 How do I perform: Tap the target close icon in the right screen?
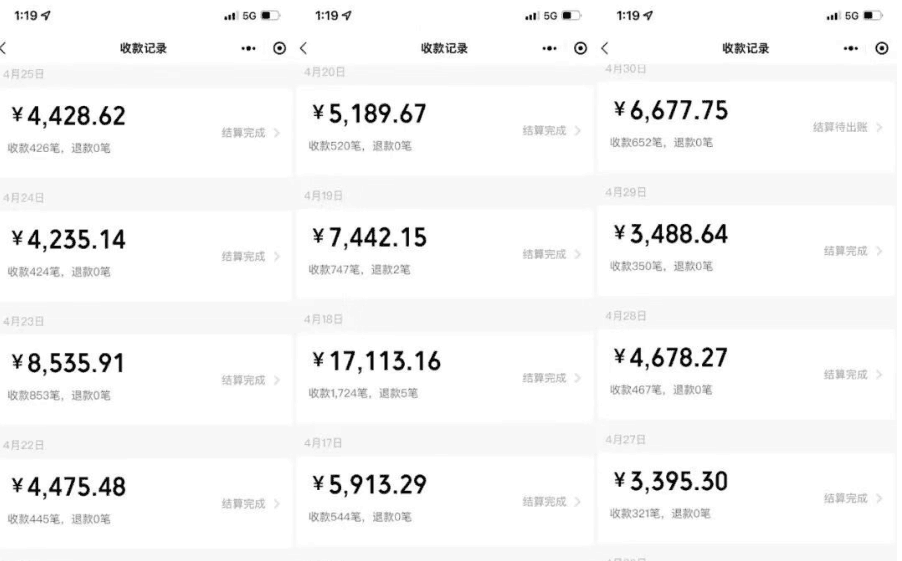pos(882,48)
